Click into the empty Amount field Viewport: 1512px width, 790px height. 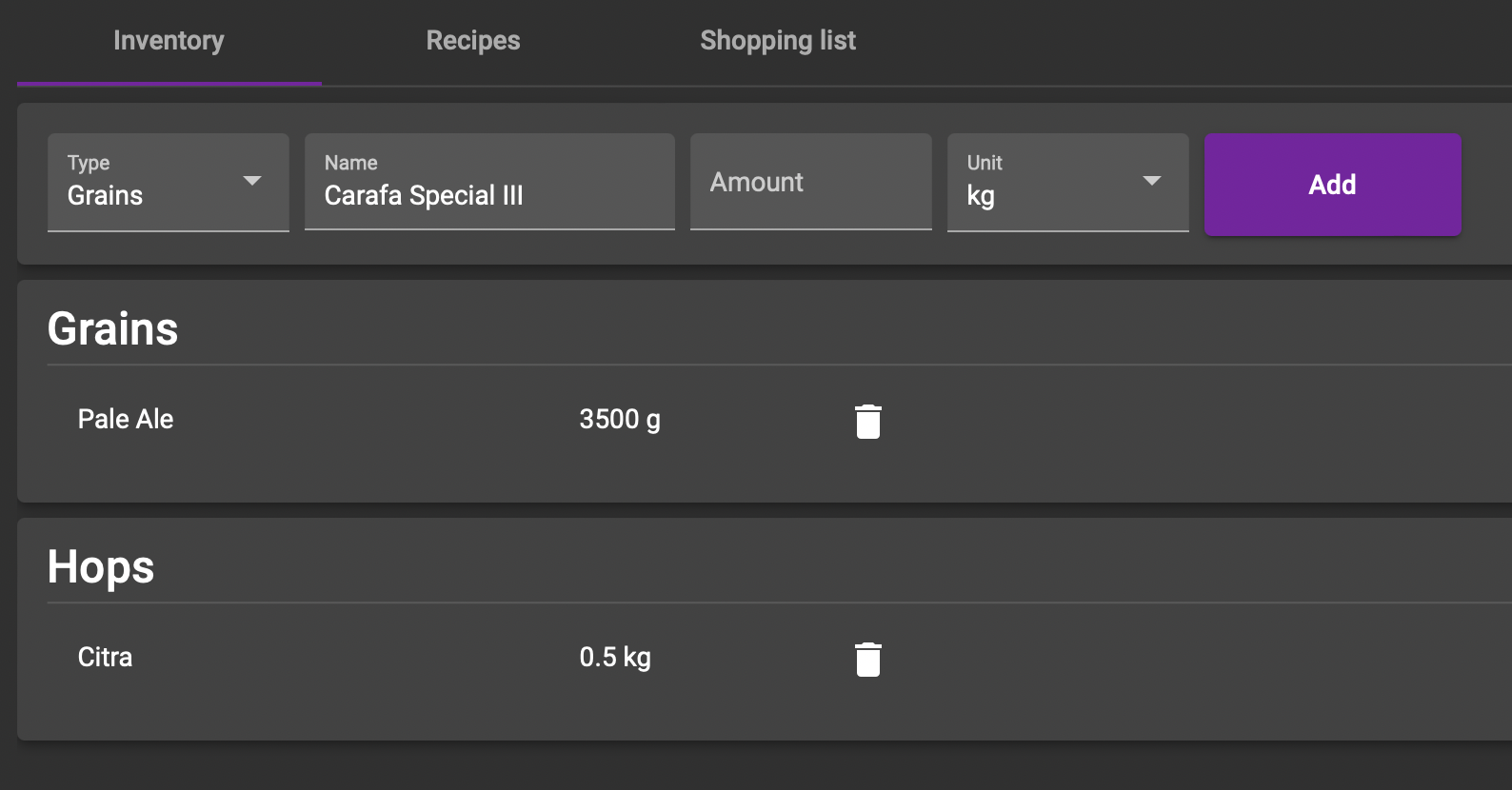tap(811, 182)
